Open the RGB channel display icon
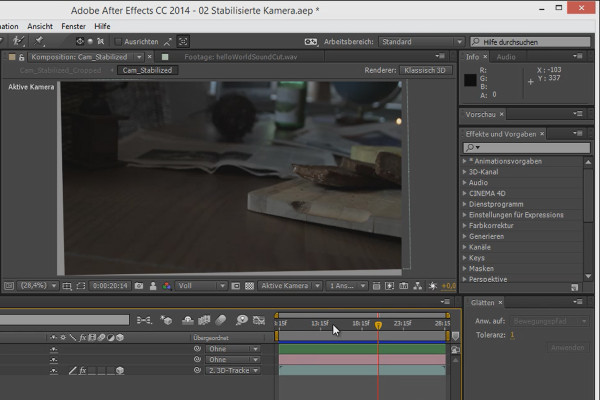600x400 pixels. point(166,286)
